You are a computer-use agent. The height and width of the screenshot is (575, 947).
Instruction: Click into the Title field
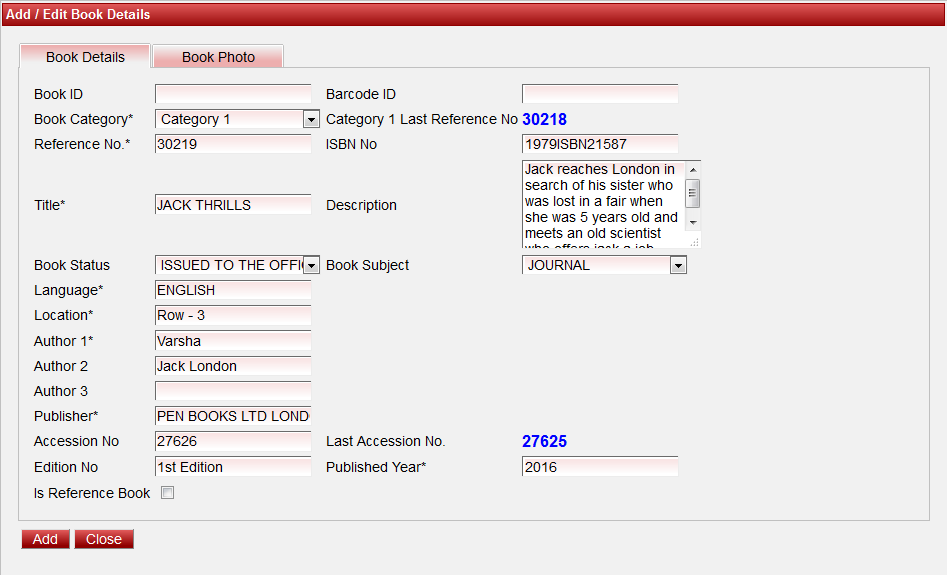pos(233,205)
